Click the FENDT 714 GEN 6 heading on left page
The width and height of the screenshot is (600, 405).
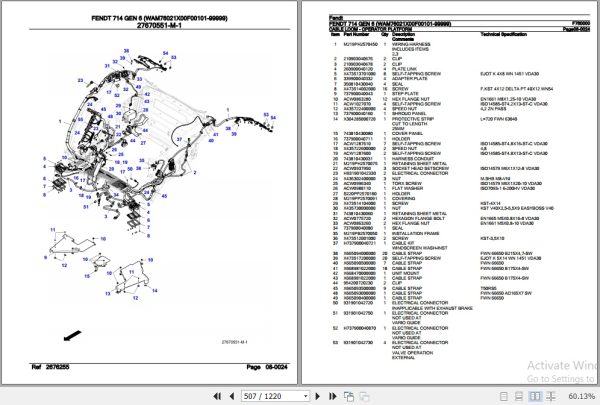[160, 18]
